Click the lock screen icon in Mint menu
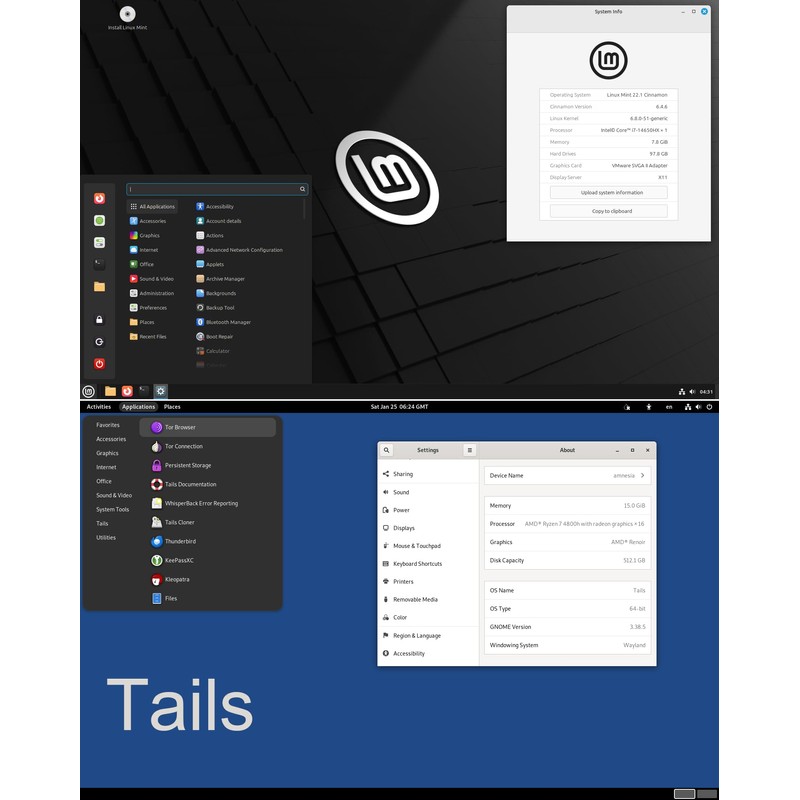The image size is (800, 800). 99,320
